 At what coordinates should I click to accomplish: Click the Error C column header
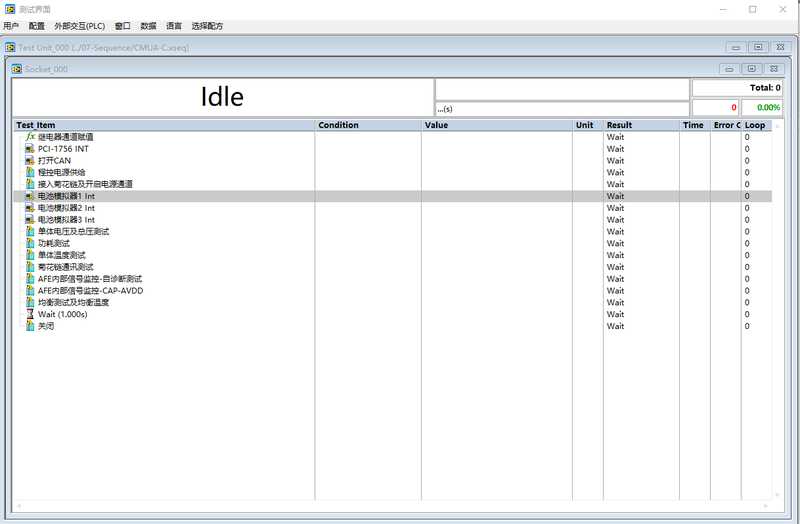click(x=726, y=125)
